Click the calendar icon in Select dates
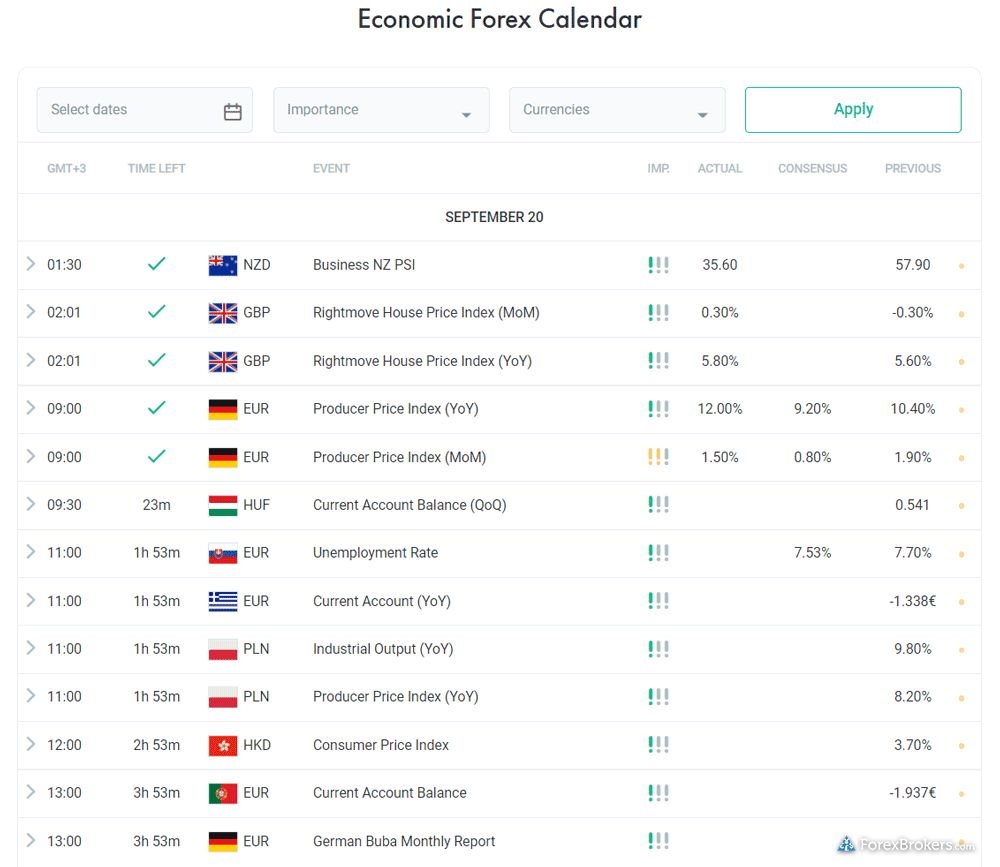This screenshot has width=1000, height=867. point(232,111)
